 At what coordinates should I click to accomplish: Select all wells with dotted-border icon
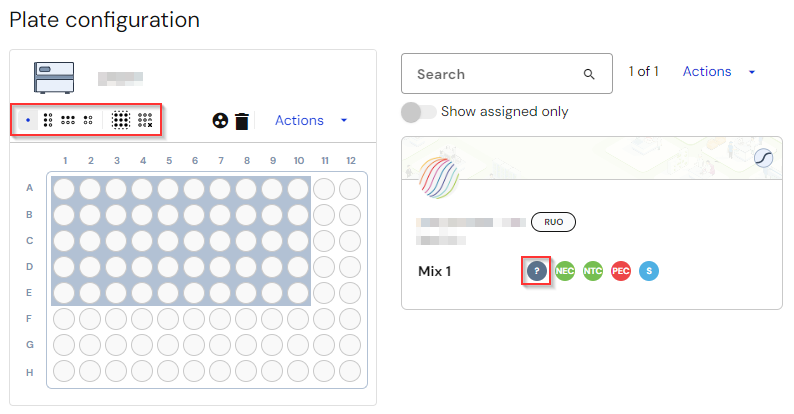(121, 120)
